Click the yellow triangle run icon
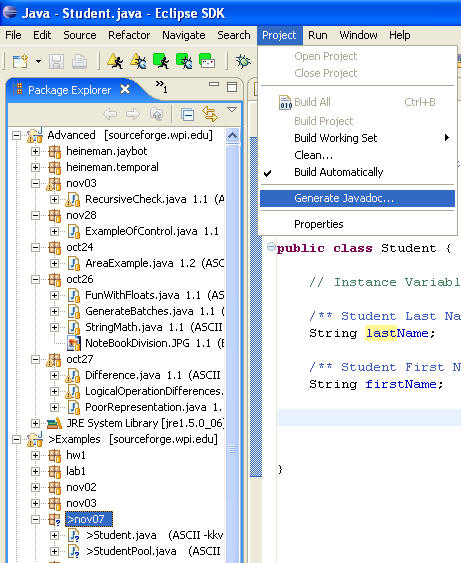Image resolution: width=461 pixels, height=563 pixels. [x=115, y=61]
